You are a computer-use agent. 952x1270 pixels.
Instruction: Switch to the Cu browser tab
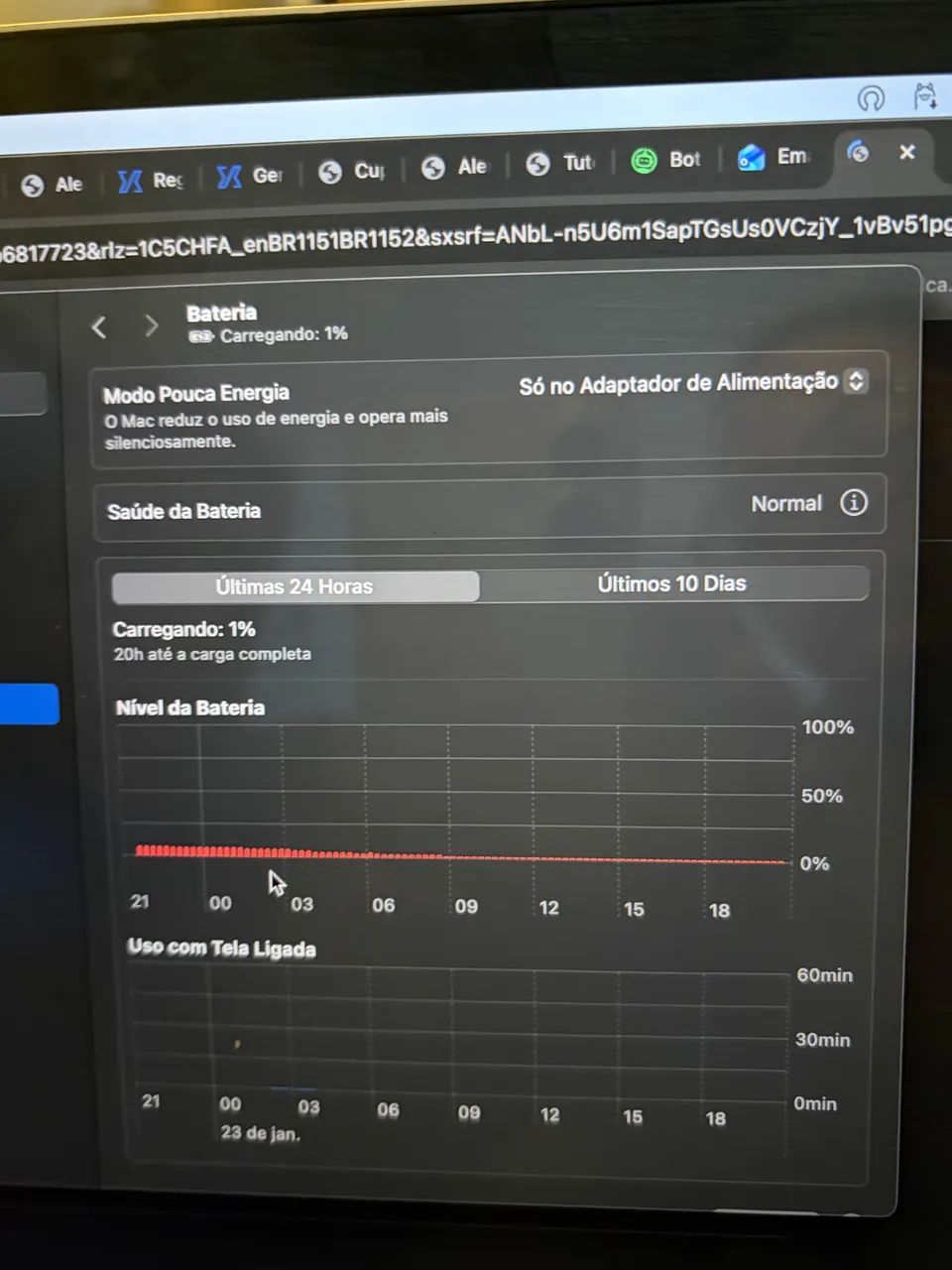352,172
